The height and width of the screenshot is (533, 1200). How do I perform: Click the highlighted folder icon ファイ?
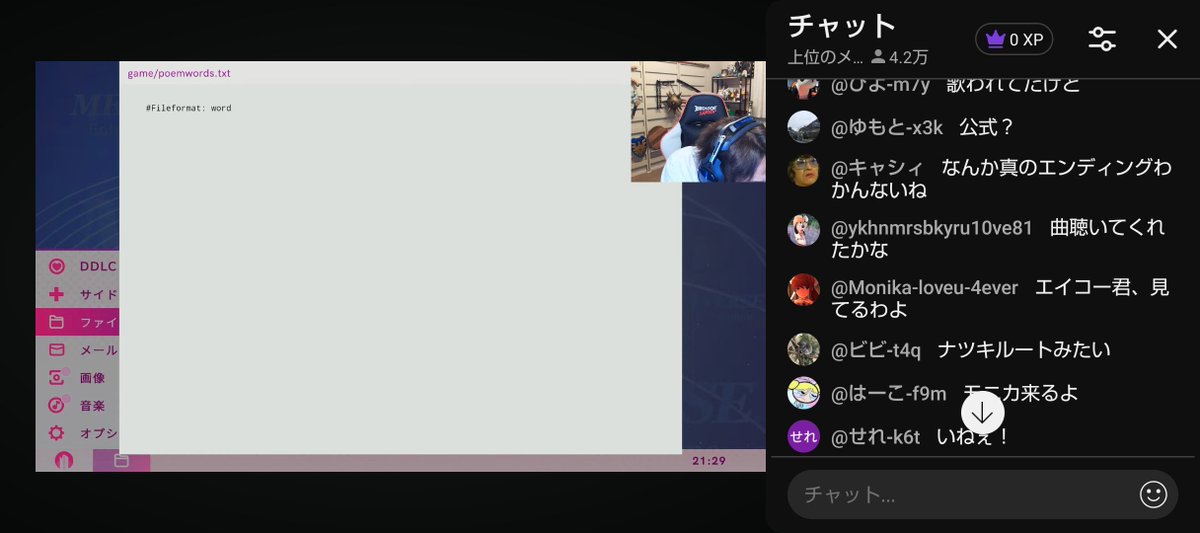pyautogui.click(x=57, y=322)
